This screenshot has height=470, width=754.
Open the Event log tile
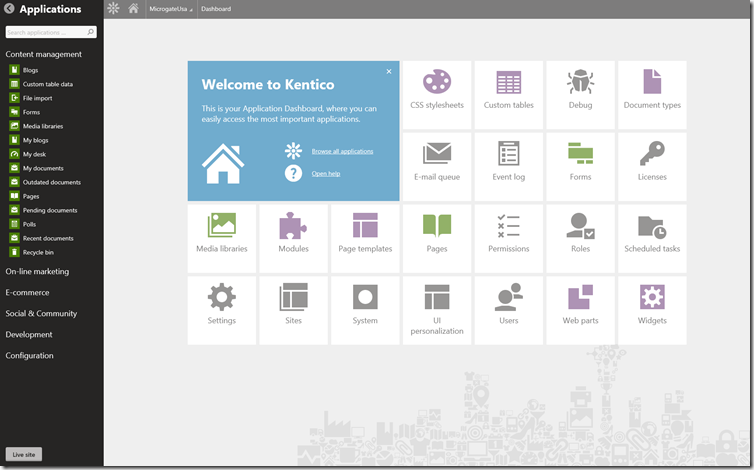tap(508, 166)
